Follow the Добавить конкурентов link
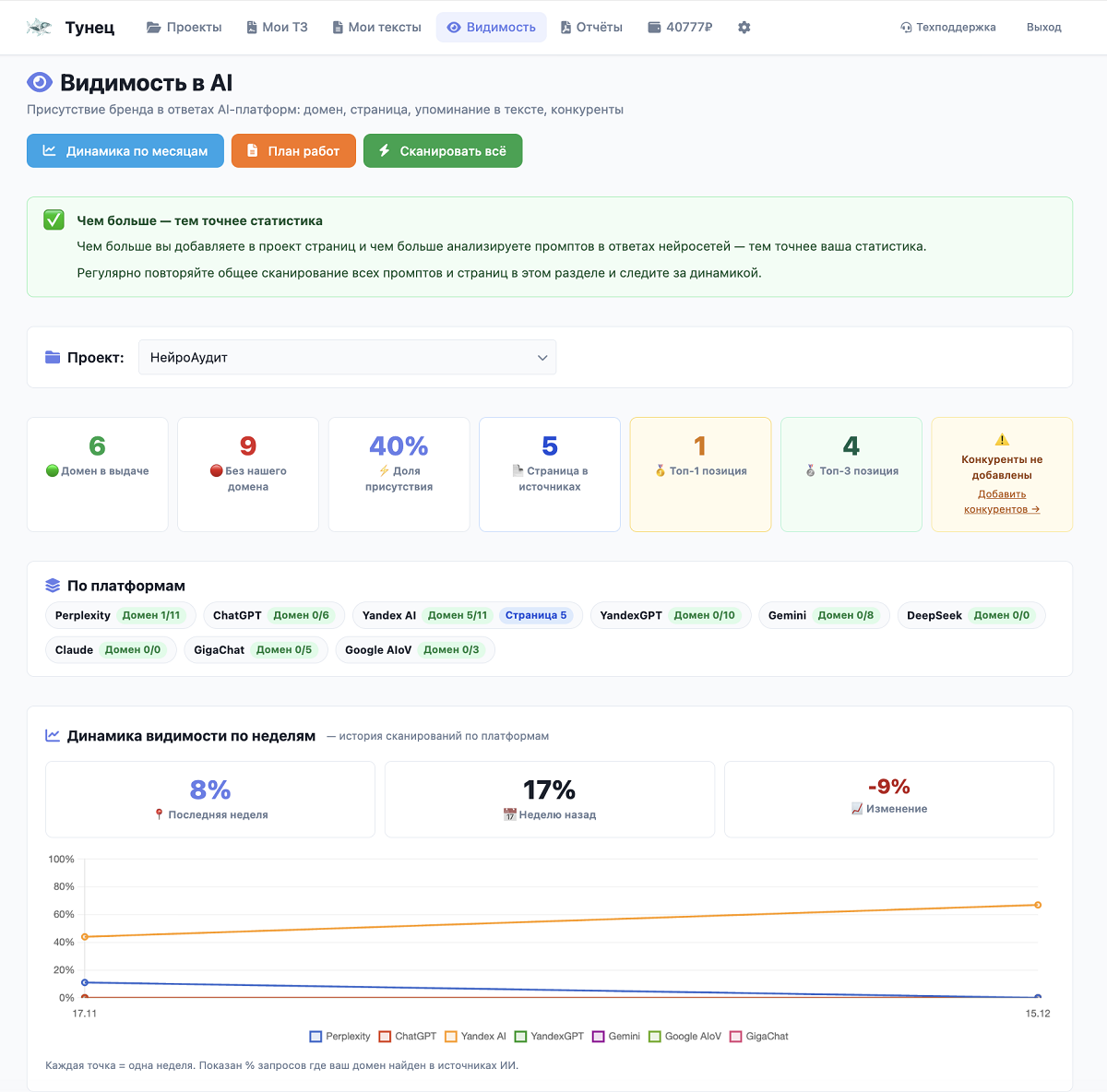1107x1092 pixels. coord(1002,502)
